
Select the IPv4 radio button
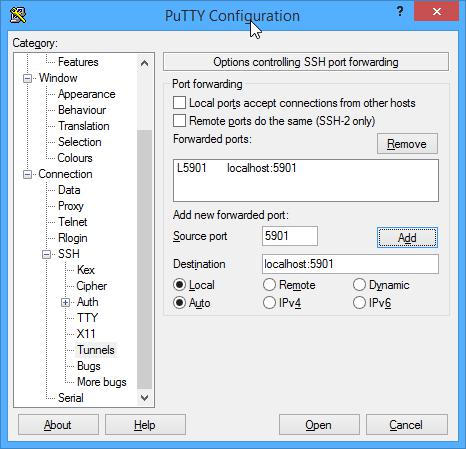click(269, 303)
